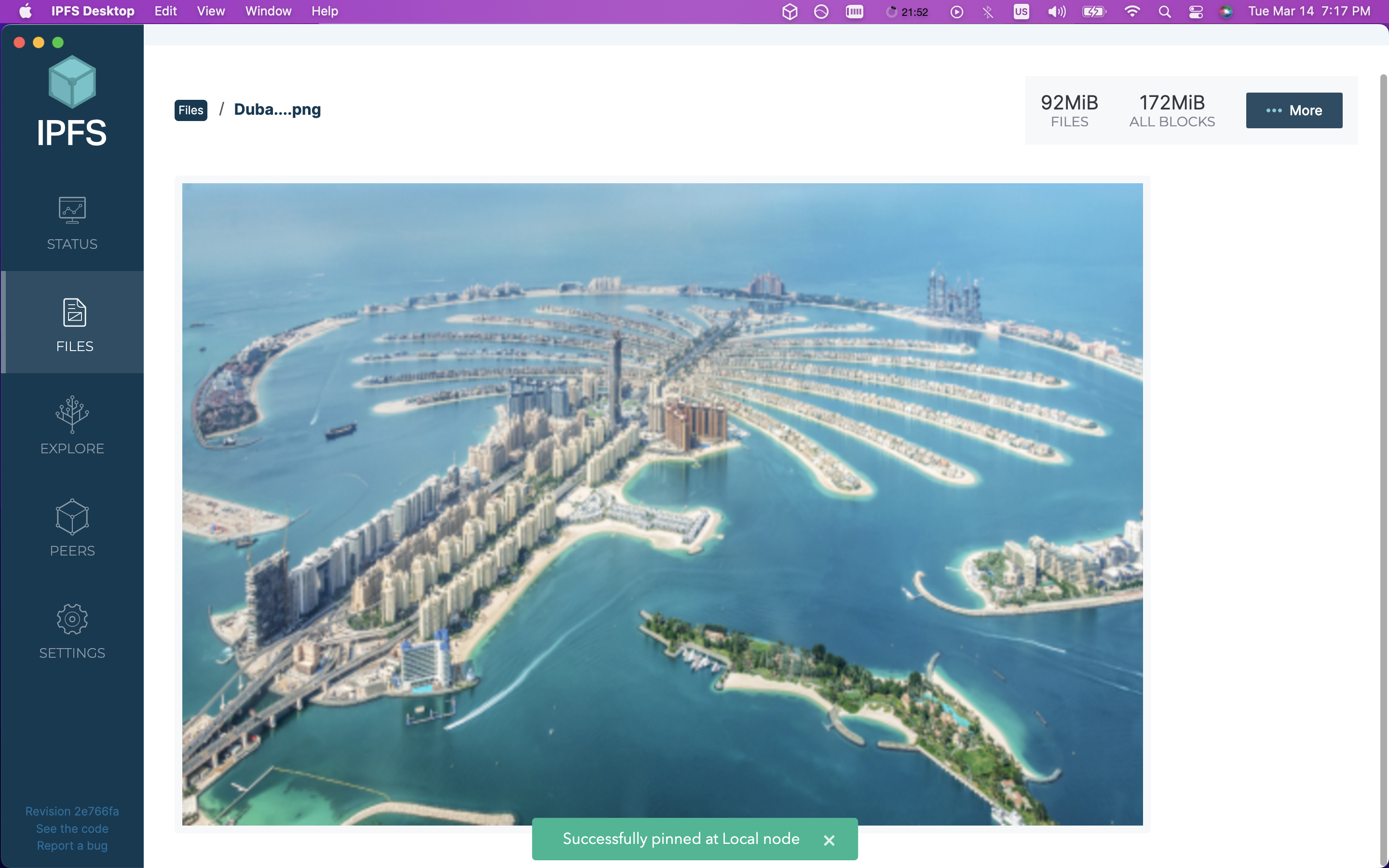Open the Window menu
Viewport: 1389px width, 868px height.
[x=268, y=12]
